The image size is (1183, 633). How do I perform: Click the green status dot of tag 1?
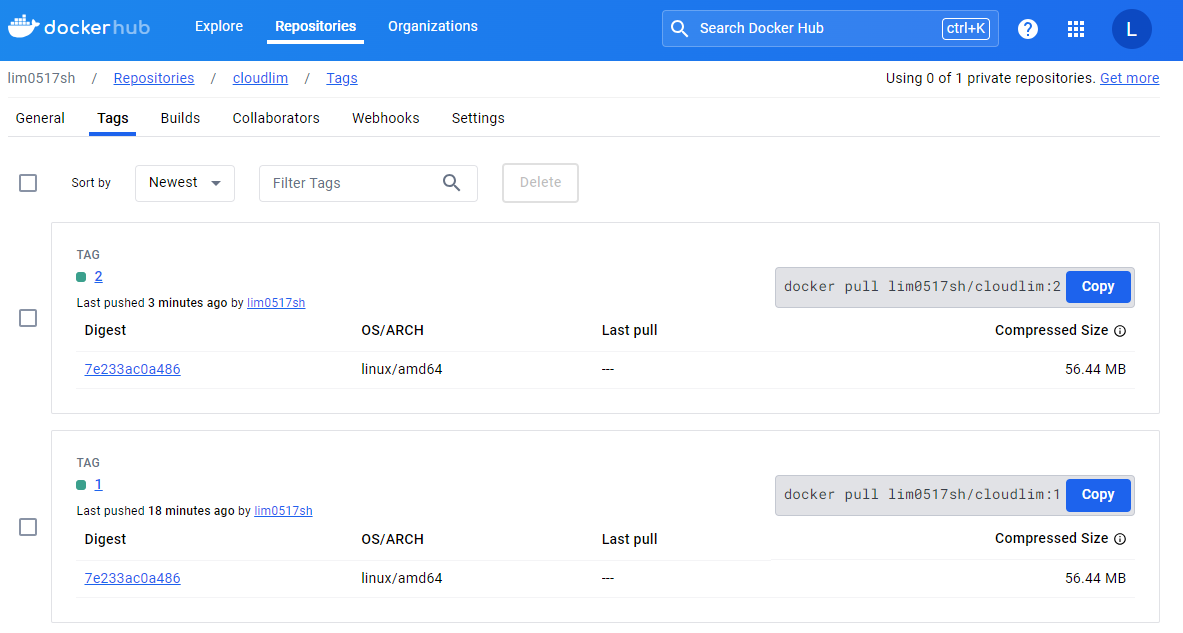(x=81, y=485)
